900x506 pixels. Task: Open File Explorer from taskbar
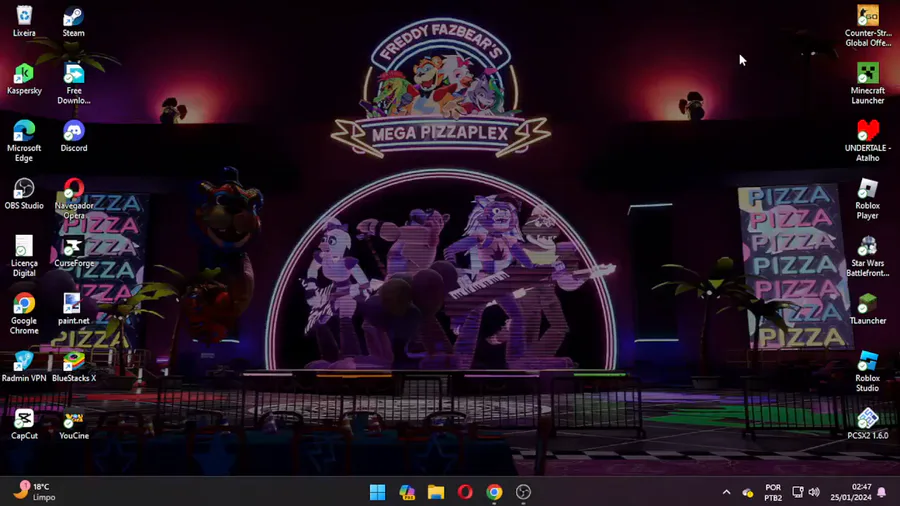click(x=436, y=492)
